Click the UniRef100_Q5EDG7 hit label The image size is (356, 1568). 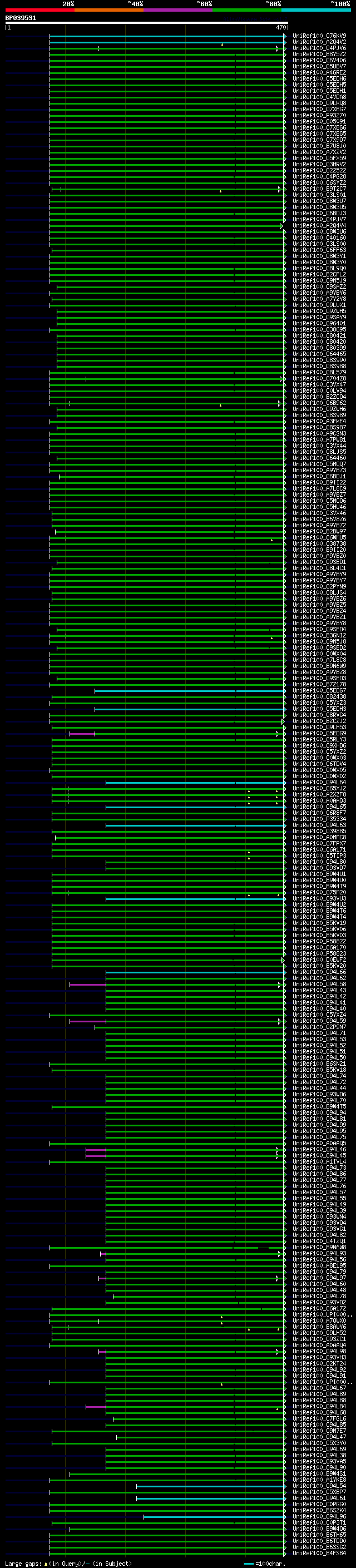pos(319,691)
